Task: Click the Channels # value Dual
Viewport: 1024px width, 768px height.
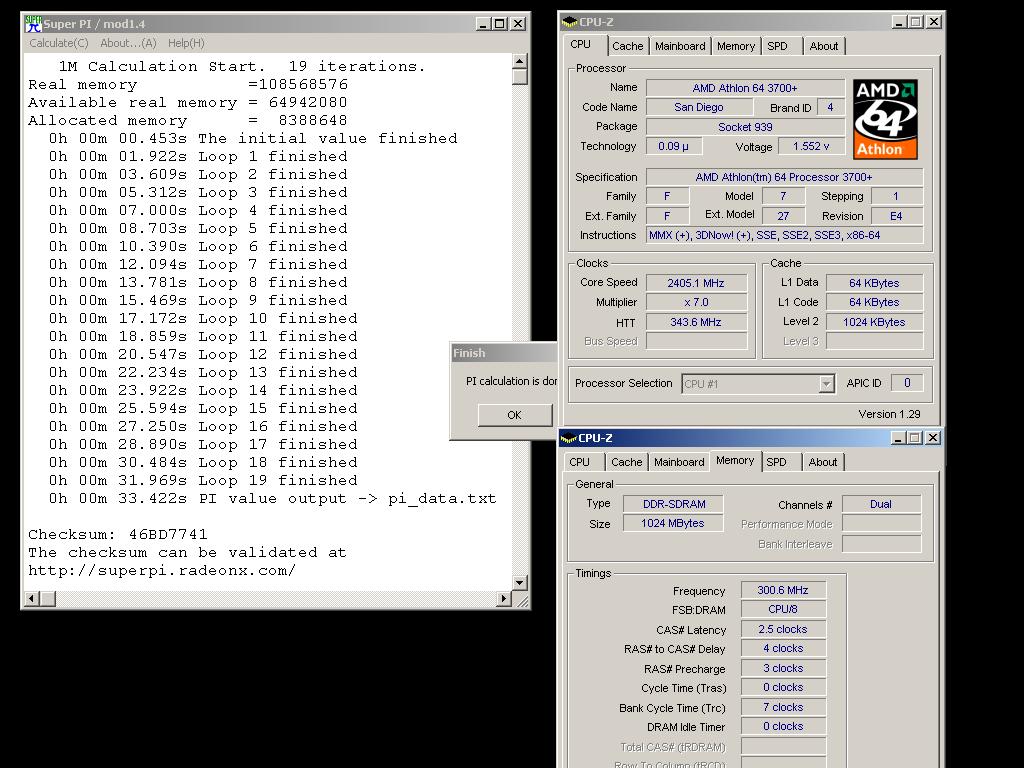Action: (881, 504)
